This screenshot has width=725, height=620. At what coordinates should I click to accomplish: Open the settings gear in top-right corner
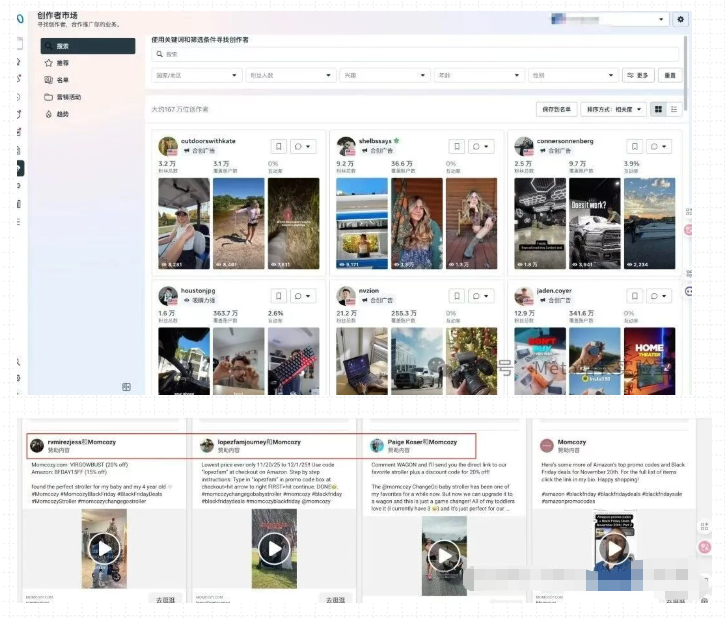click(x=681, y=19)
